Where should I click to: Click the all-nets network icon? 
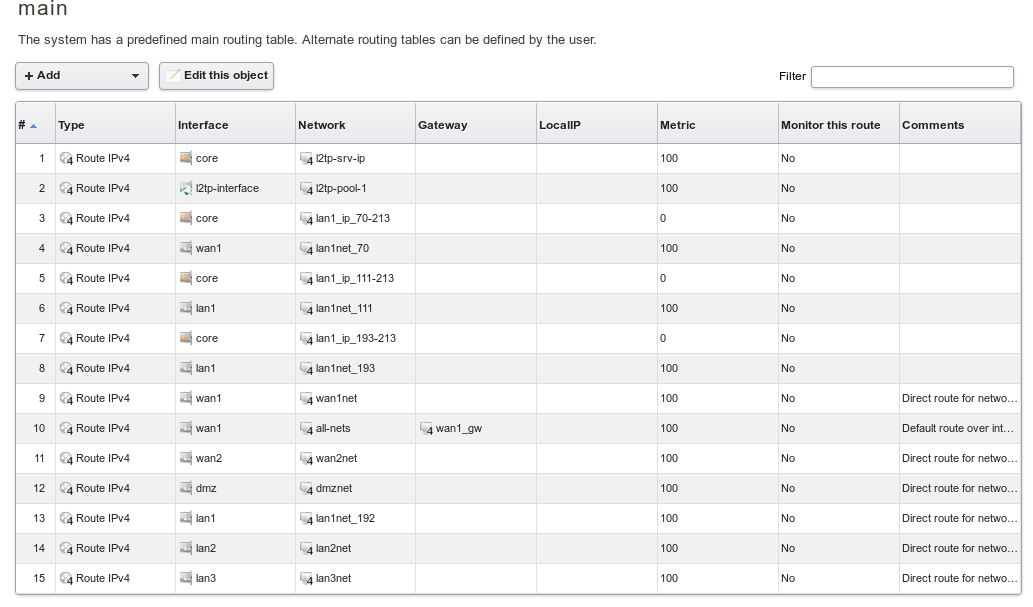pos(306,429)
